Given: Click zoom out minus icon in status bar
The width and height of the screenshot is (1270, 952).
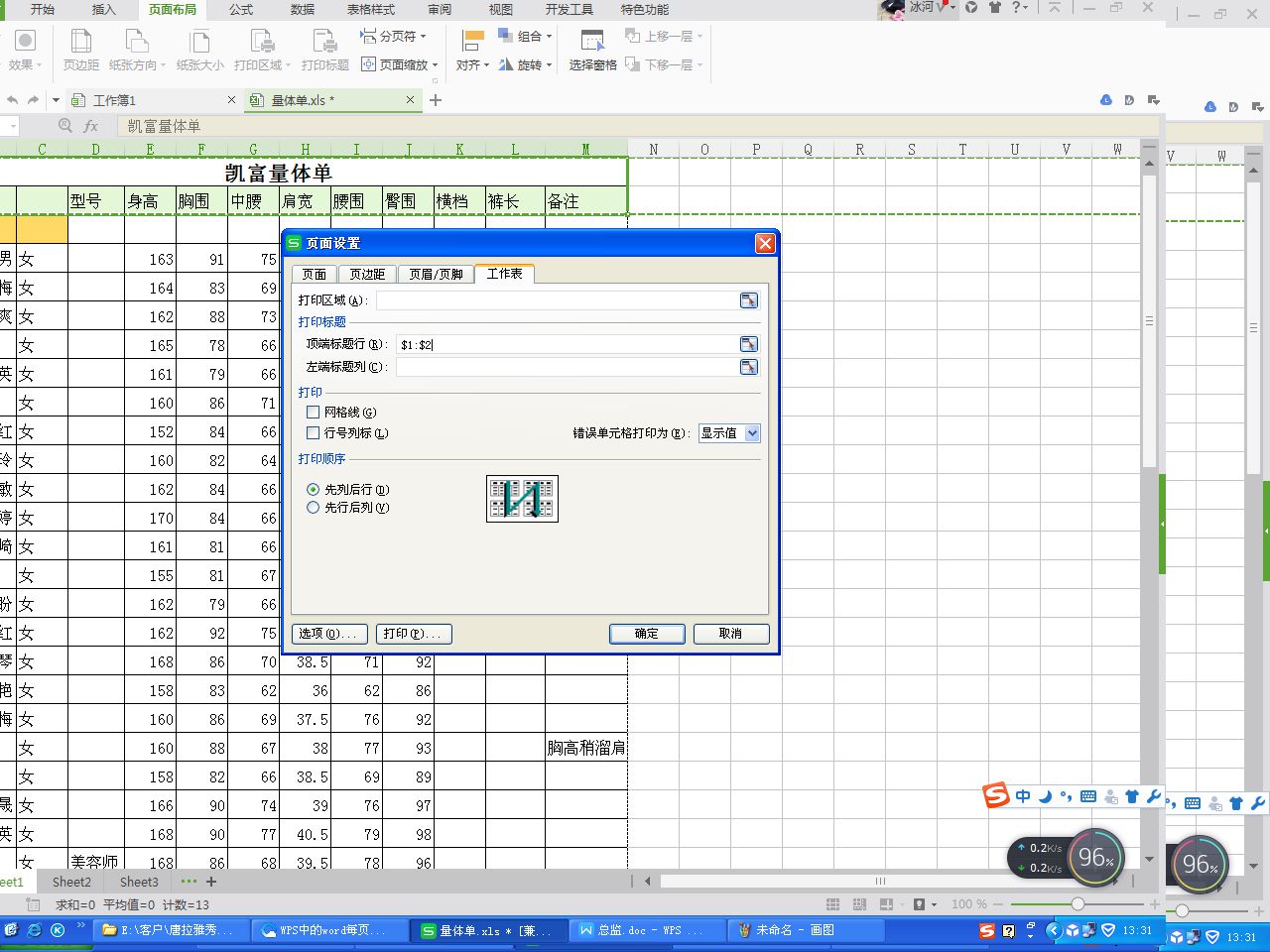Looking at the screenshot, I should click(x=998, y=904).
